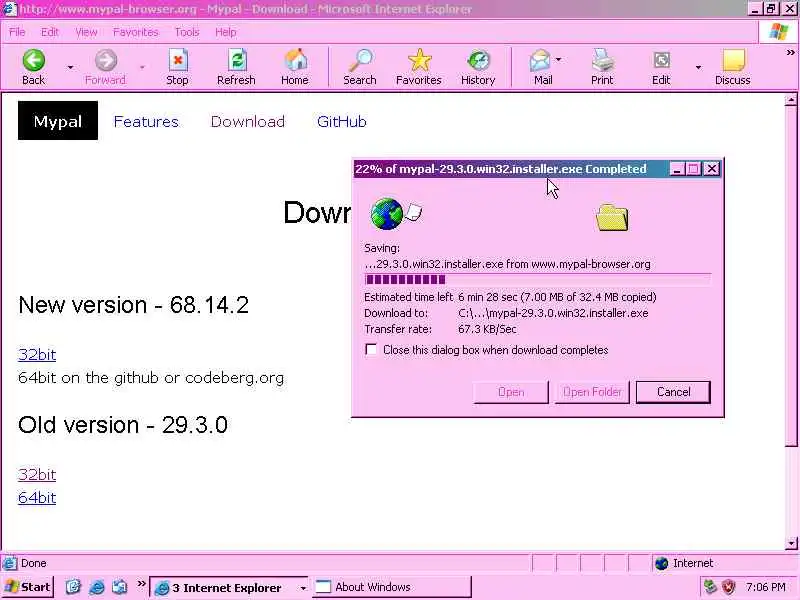
Task: Open the Edit button dropdown arrow
Action: tap(698, 67)
